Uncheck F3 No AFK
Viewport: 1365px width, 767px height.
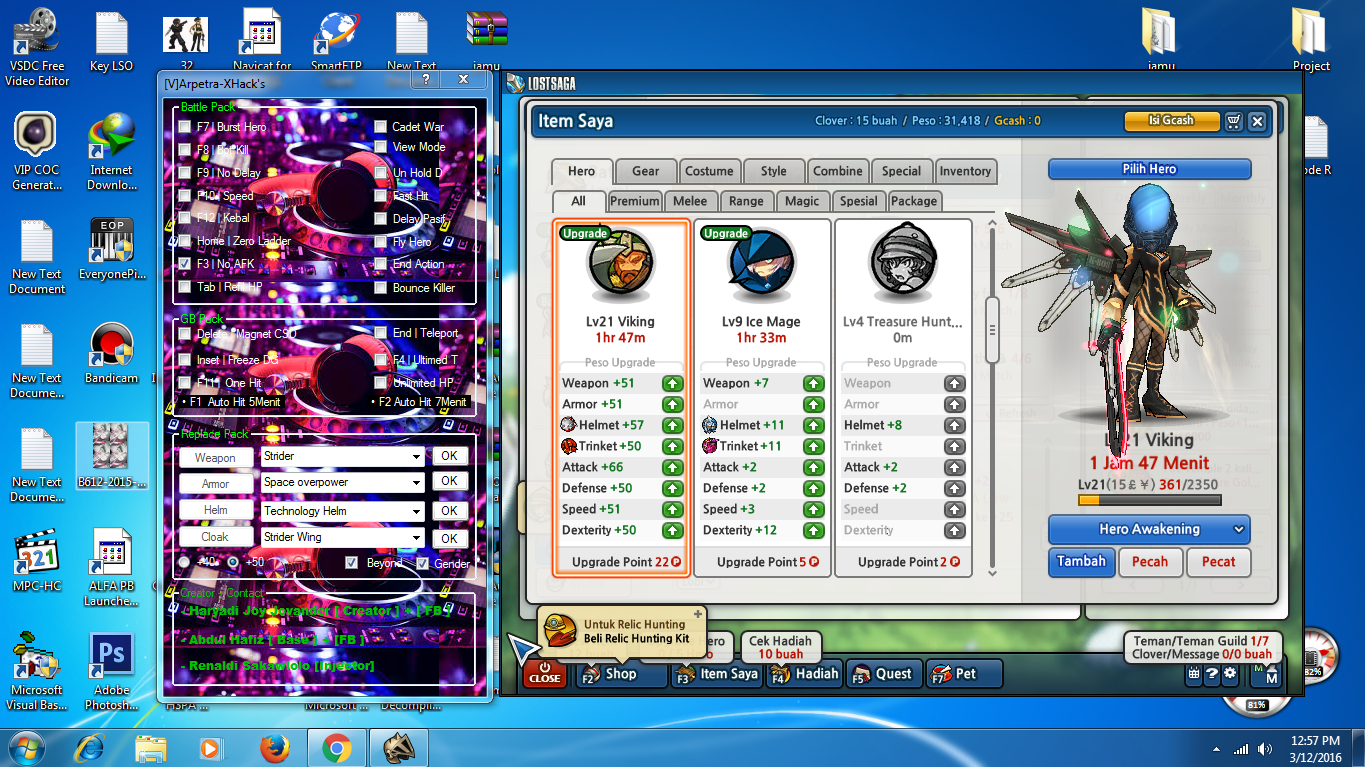184,264
